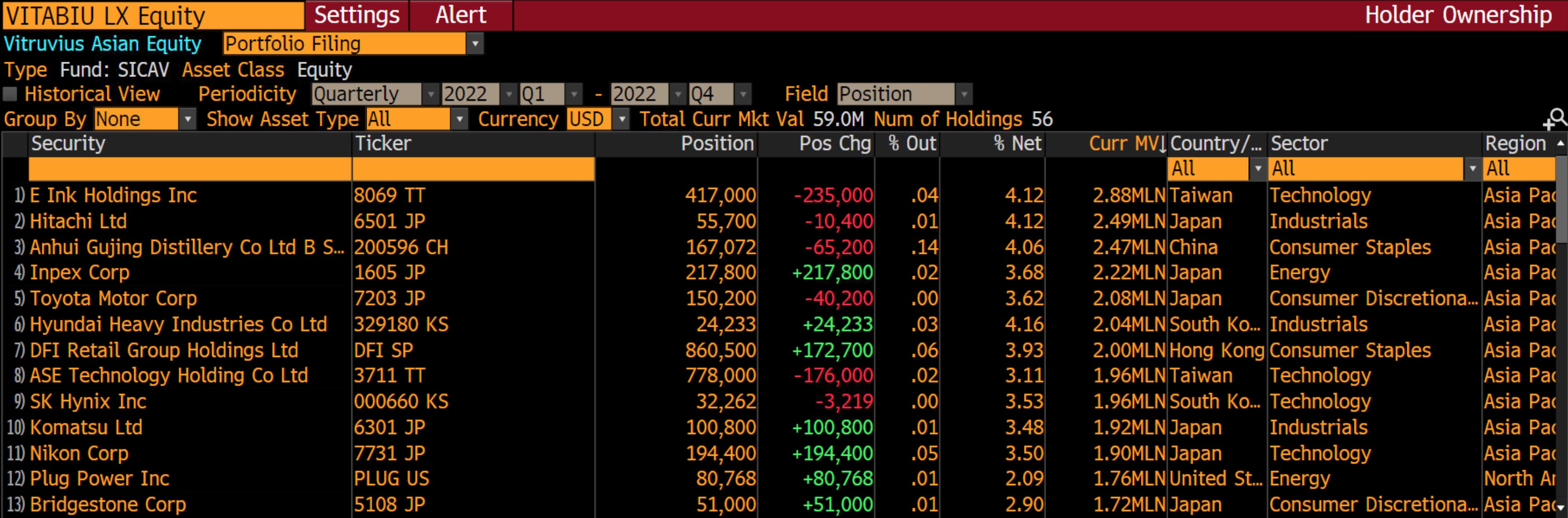Select the Plug Power Inc row
This screenshot has width=1568, height=518.
click(779, 478)
